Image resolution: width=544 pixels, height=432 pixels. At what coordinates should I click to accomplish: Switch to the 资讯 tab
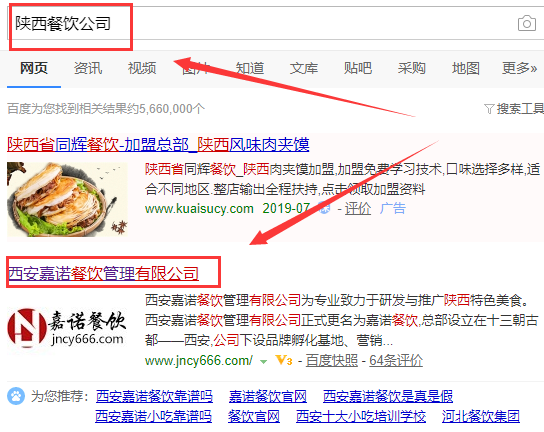coord(88,68)
